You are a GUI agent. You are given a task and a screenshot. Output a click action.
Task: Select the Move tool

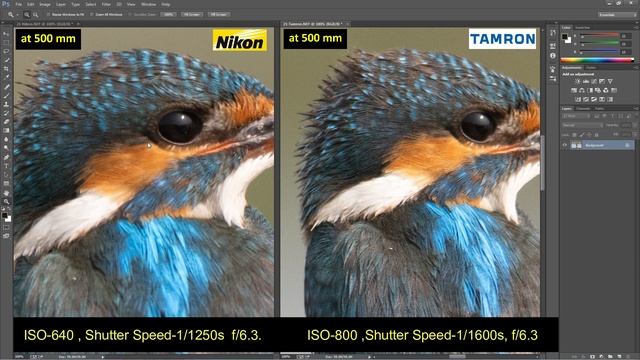point(6,33)
